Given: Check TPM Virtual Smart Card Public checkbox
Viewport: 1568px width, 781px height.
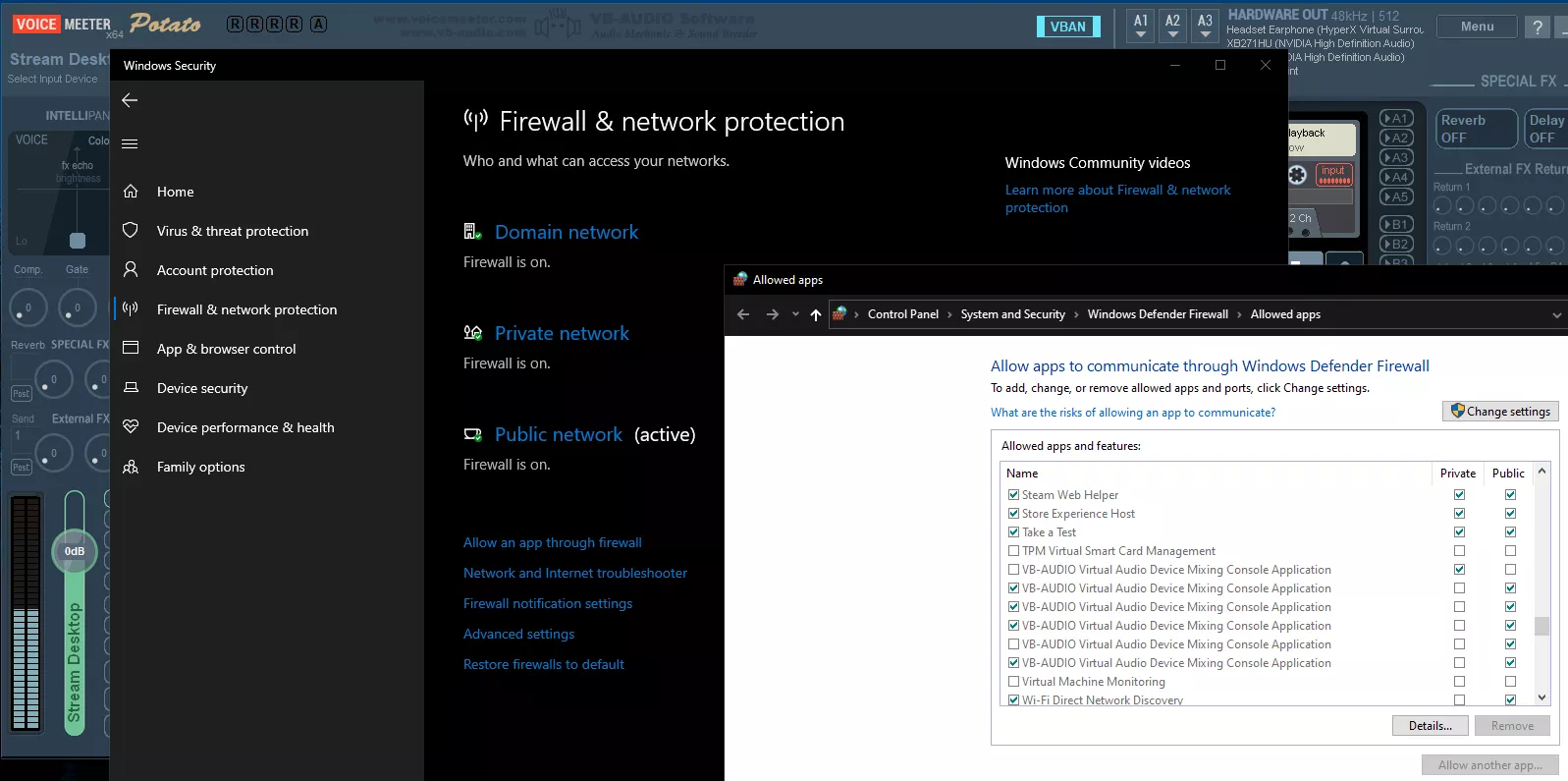Looking at the screenshot, I should (1510, 551).
